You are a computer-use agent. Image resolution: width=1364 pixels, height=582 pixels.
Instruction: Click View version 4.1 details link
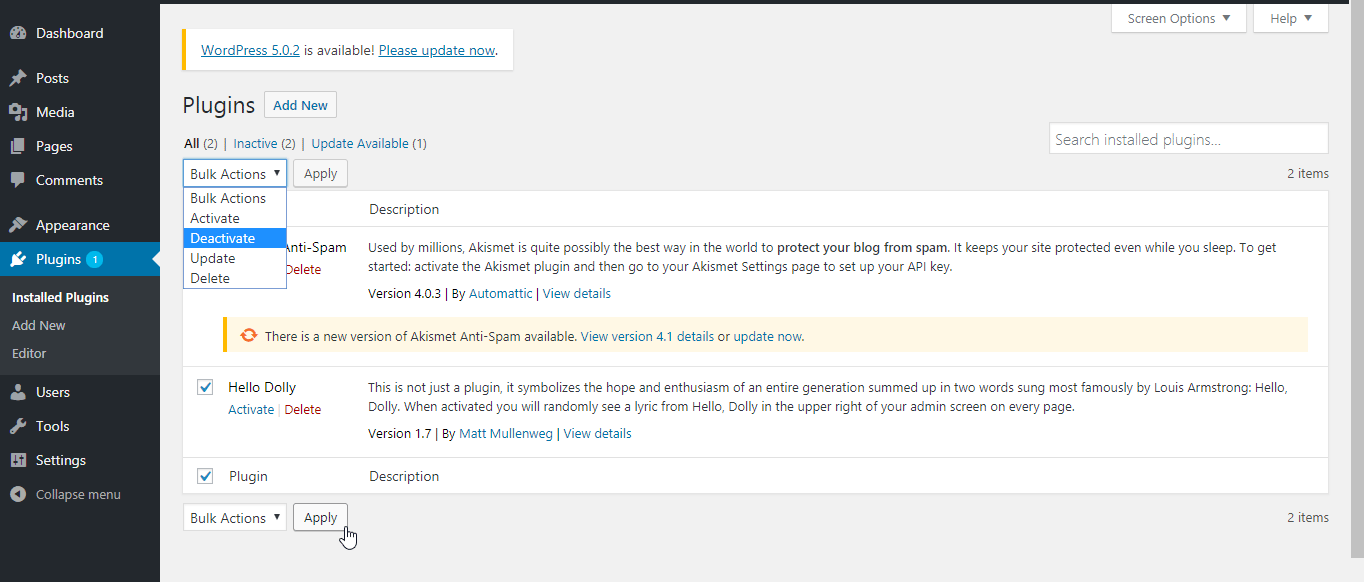pos(647,337)
